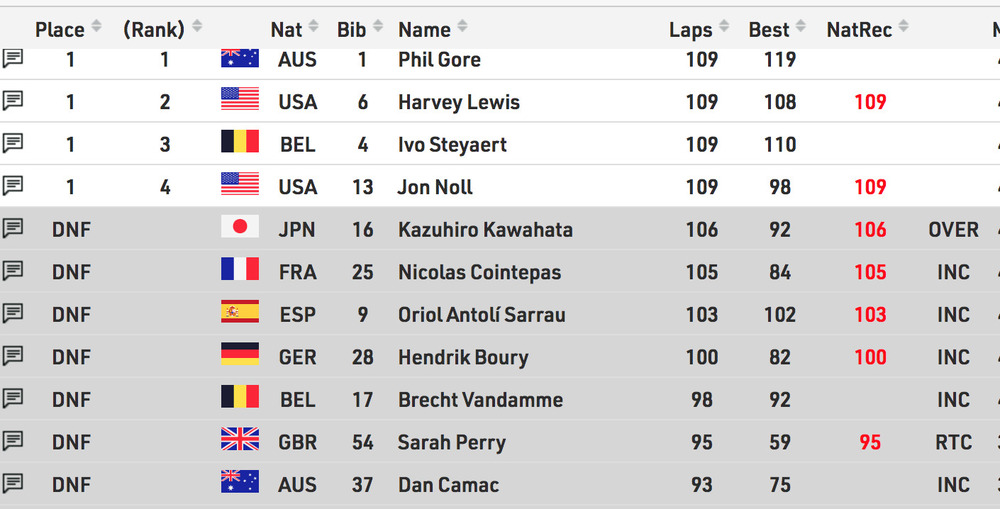
Task: Open comment icon on Dan Camac row
Action: coord(13,484)
